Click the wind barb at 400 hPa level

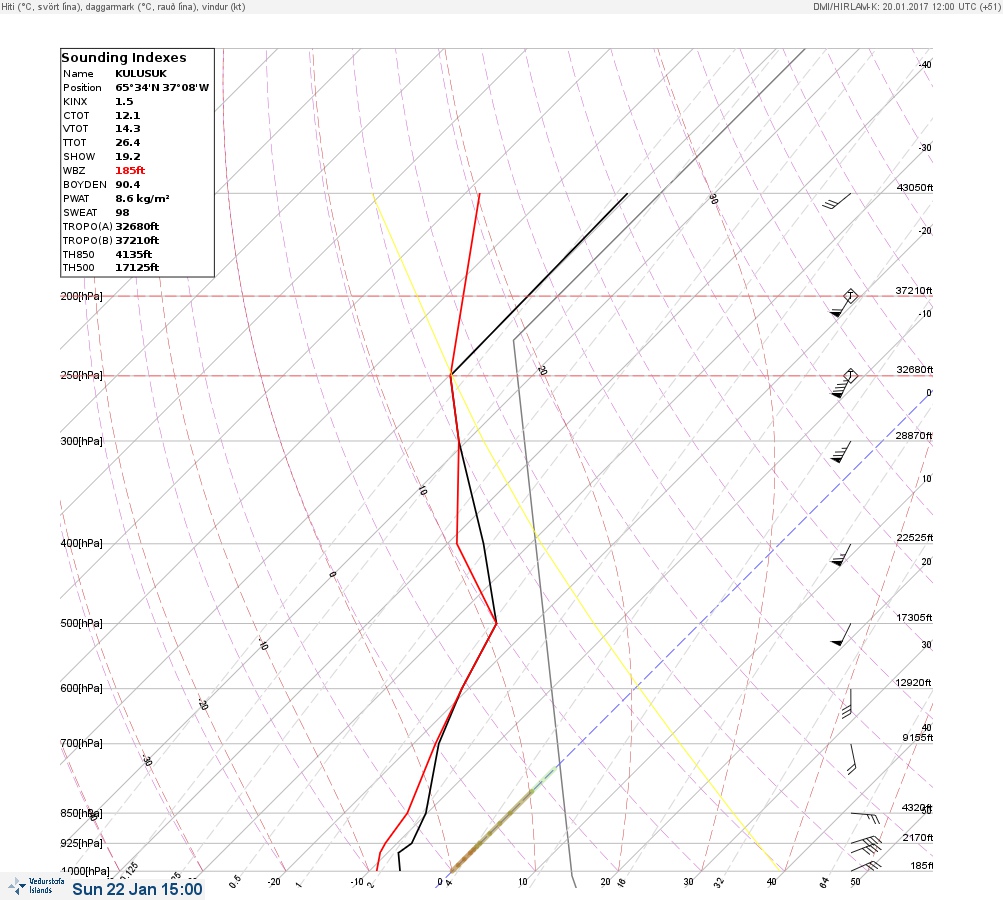[x=841, y=555]
